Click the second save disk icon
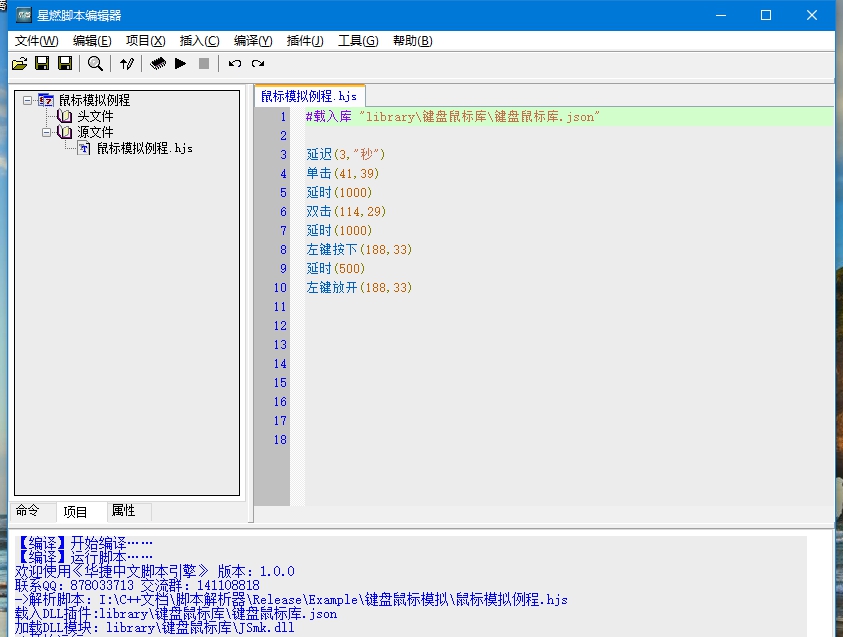The height and width of the screenshot is (637, 843). (x=65, y=64)
